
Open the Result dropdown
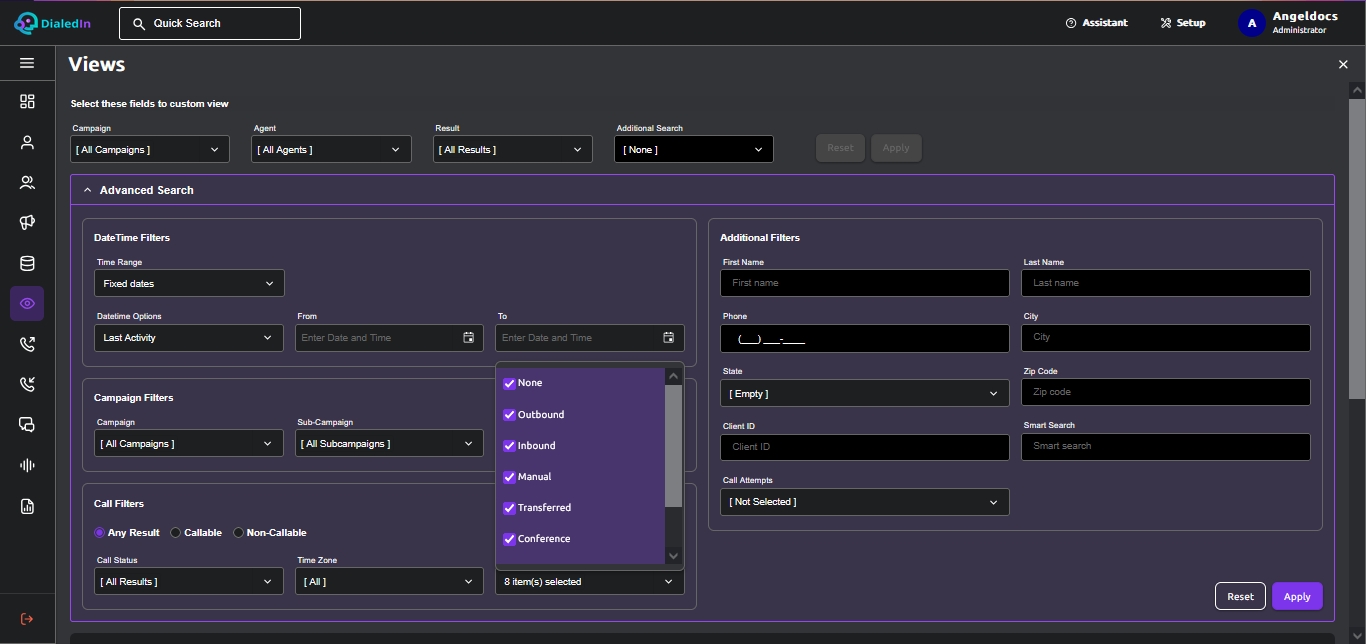[514, 149]
